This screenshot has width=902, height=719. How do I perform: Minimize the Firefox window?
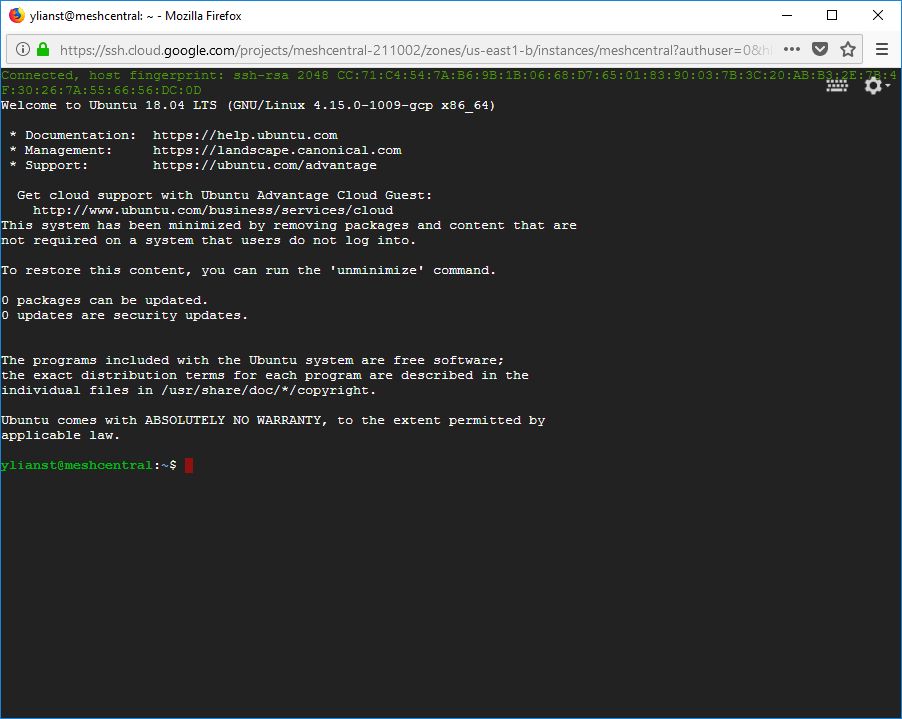pos(787,16)
